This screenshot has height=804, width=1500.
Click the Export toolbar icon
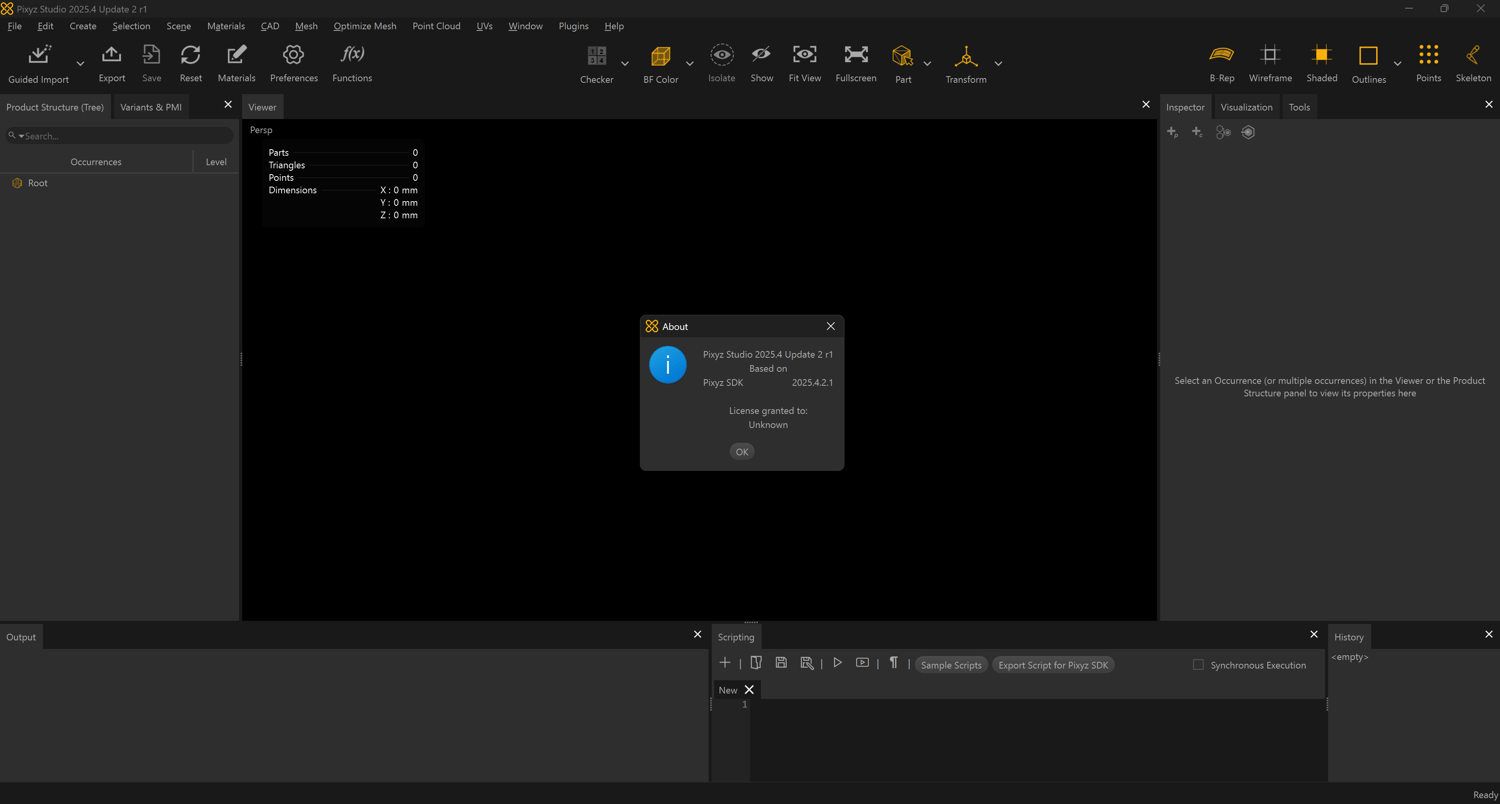pos(111,55)
